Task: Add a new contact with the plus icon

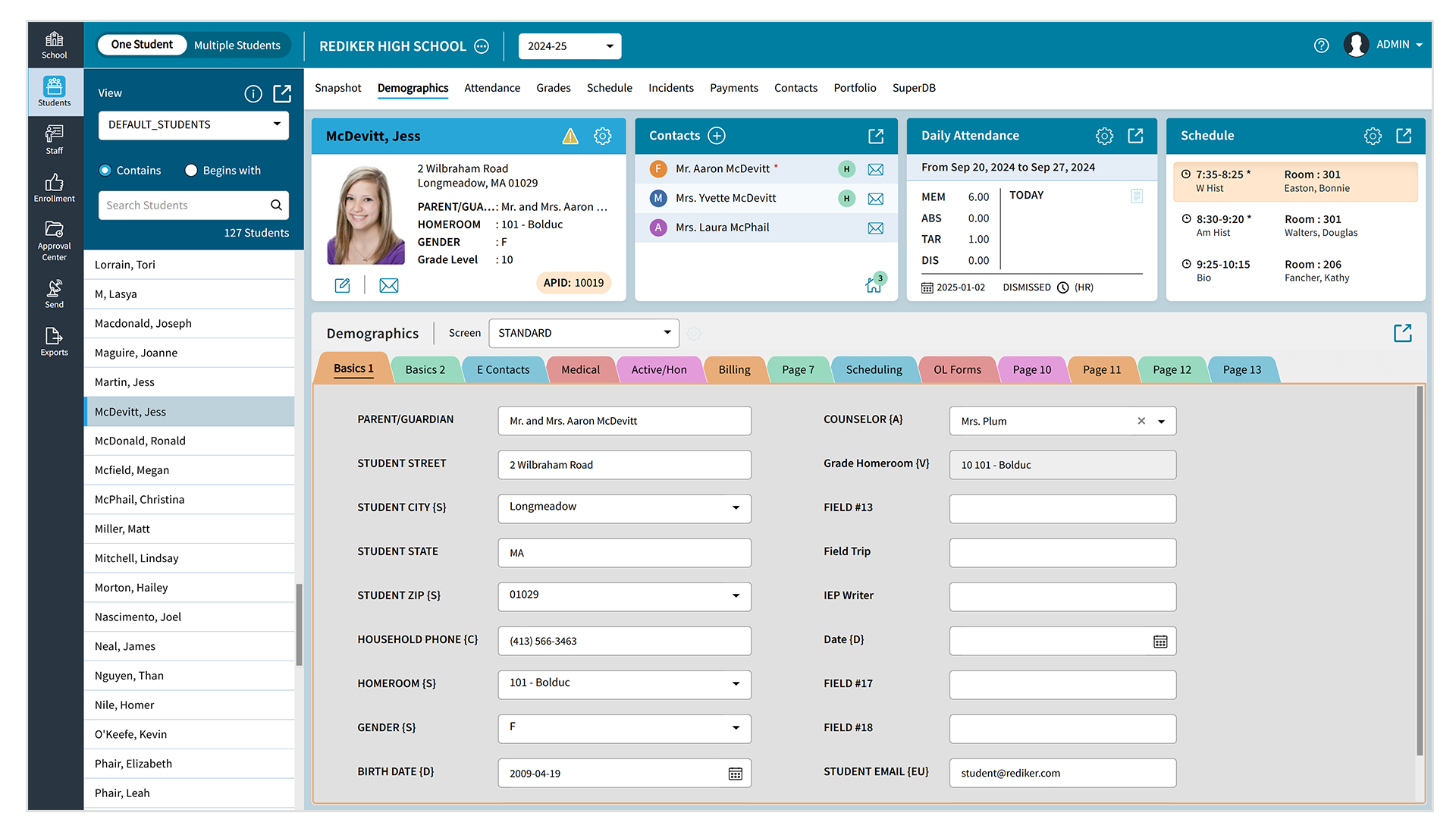Action: (x=716, y=135)
